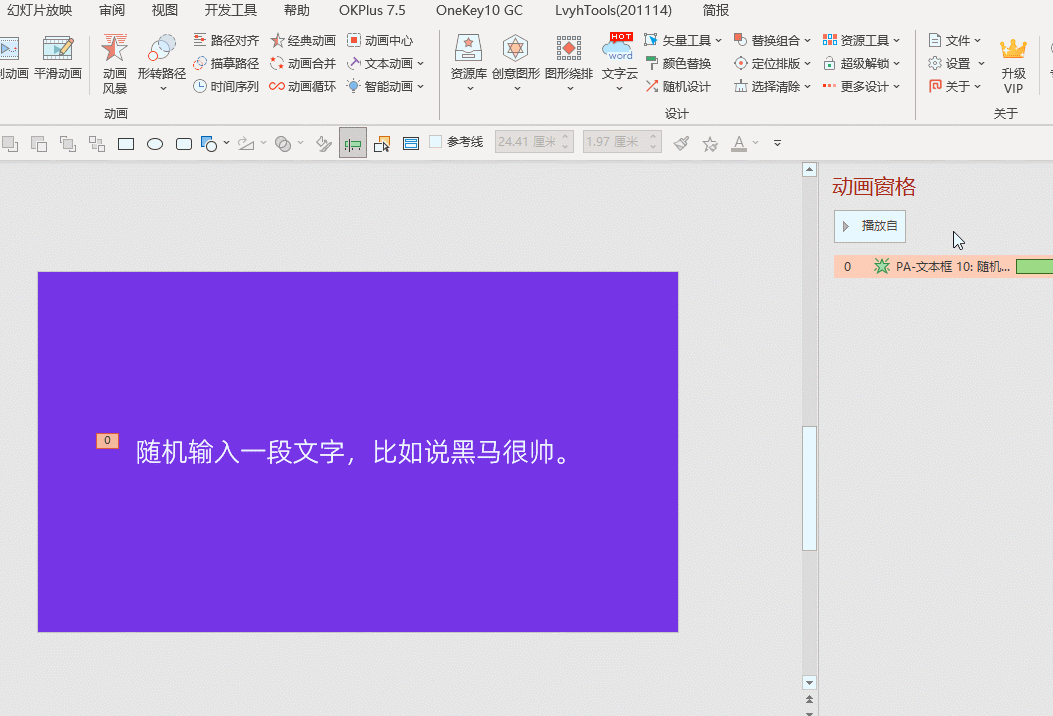Switch to the 审阅 tab

(111, 10)
